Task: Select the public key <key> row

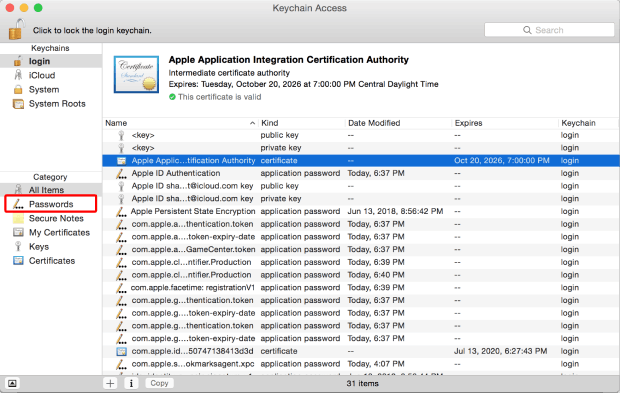Action: tap(361, 135)
